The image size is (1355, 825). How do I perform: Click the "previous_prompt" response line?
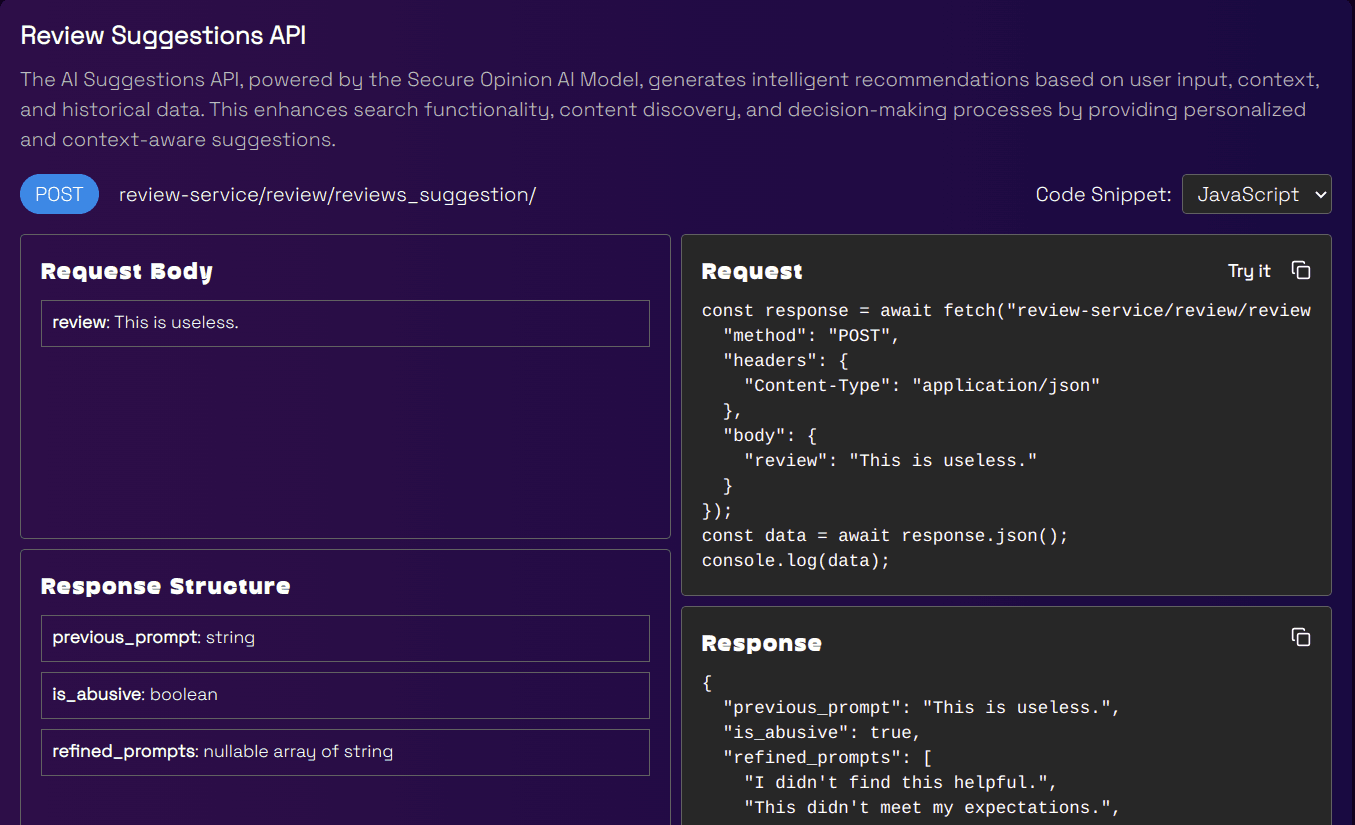(922, 707)
